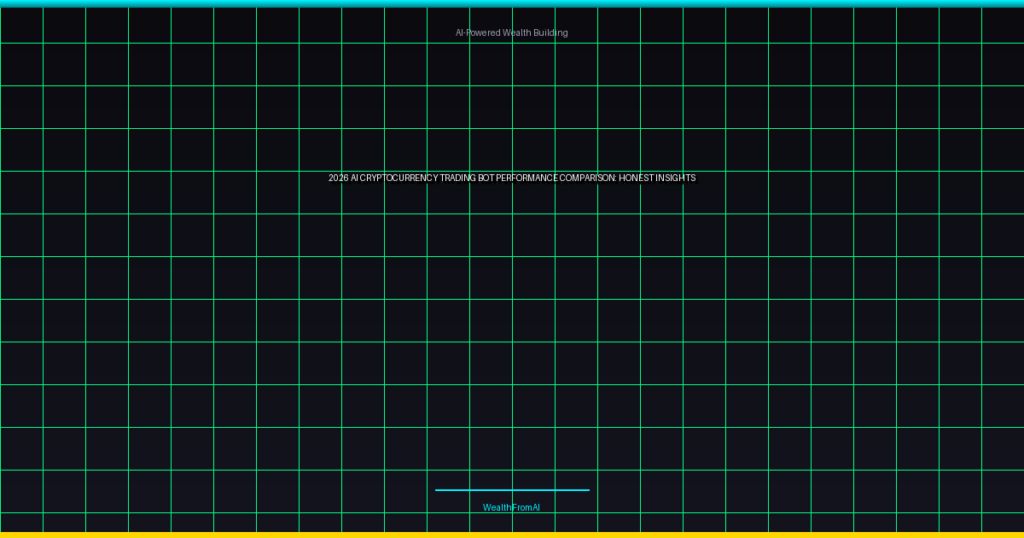Click the trading bot comparison headline
This screenshot has height=538, width=1024.
tap(511, 178)
